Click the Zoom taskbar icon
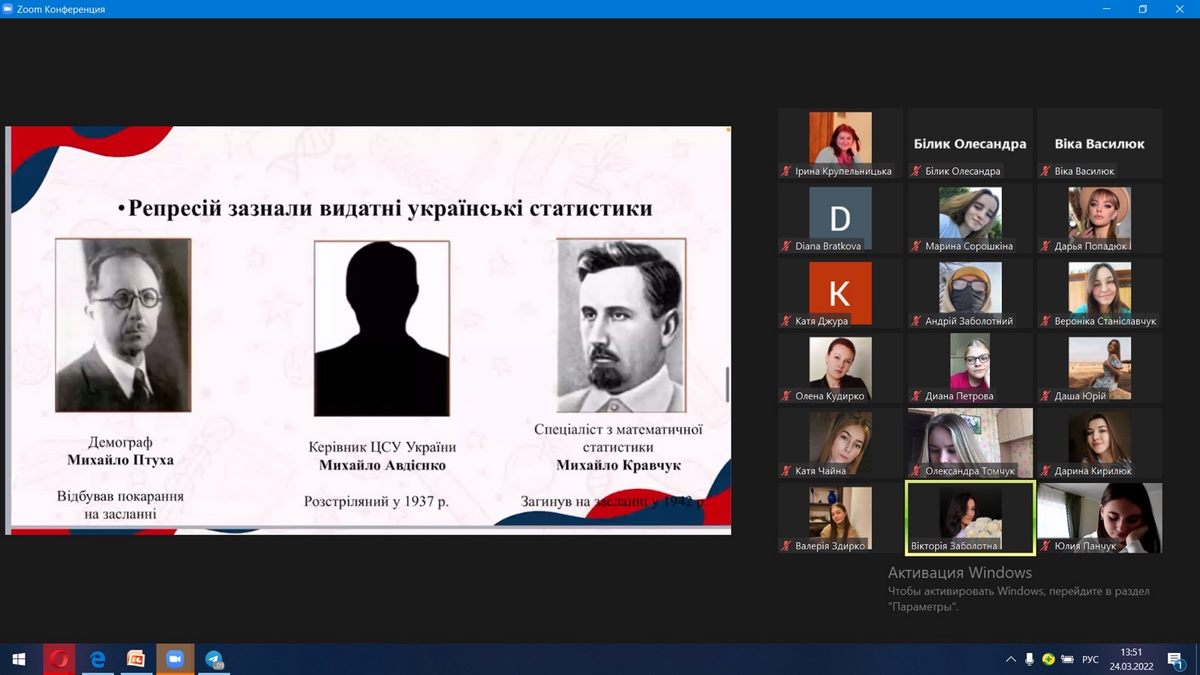This screenshot has width=1200, height=675. [175, 659]
